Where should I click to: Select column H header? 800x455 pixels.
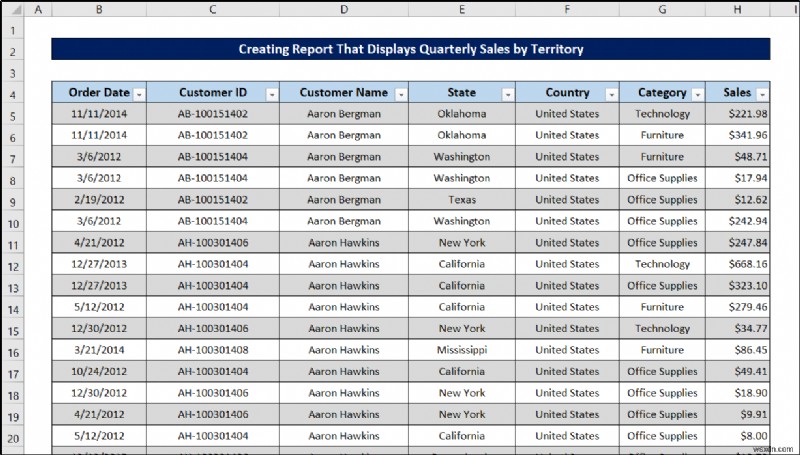(738, 9)
